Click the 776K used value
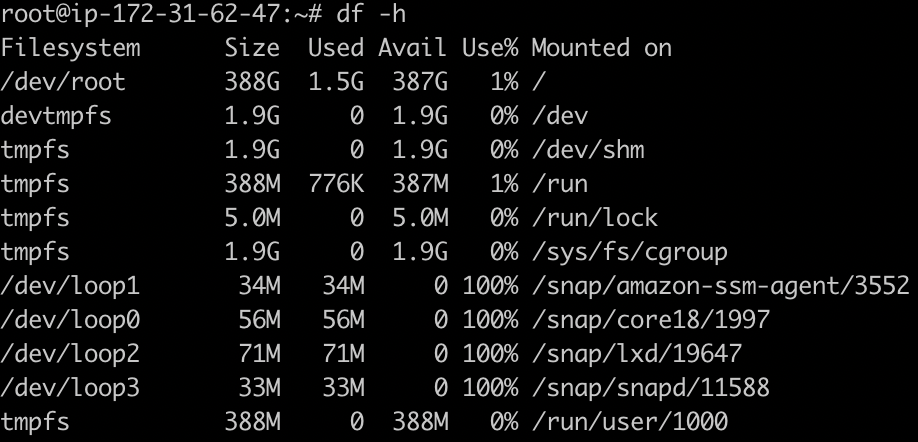The width and height of the screenshot is (918, 442). (x=336, y=184)
